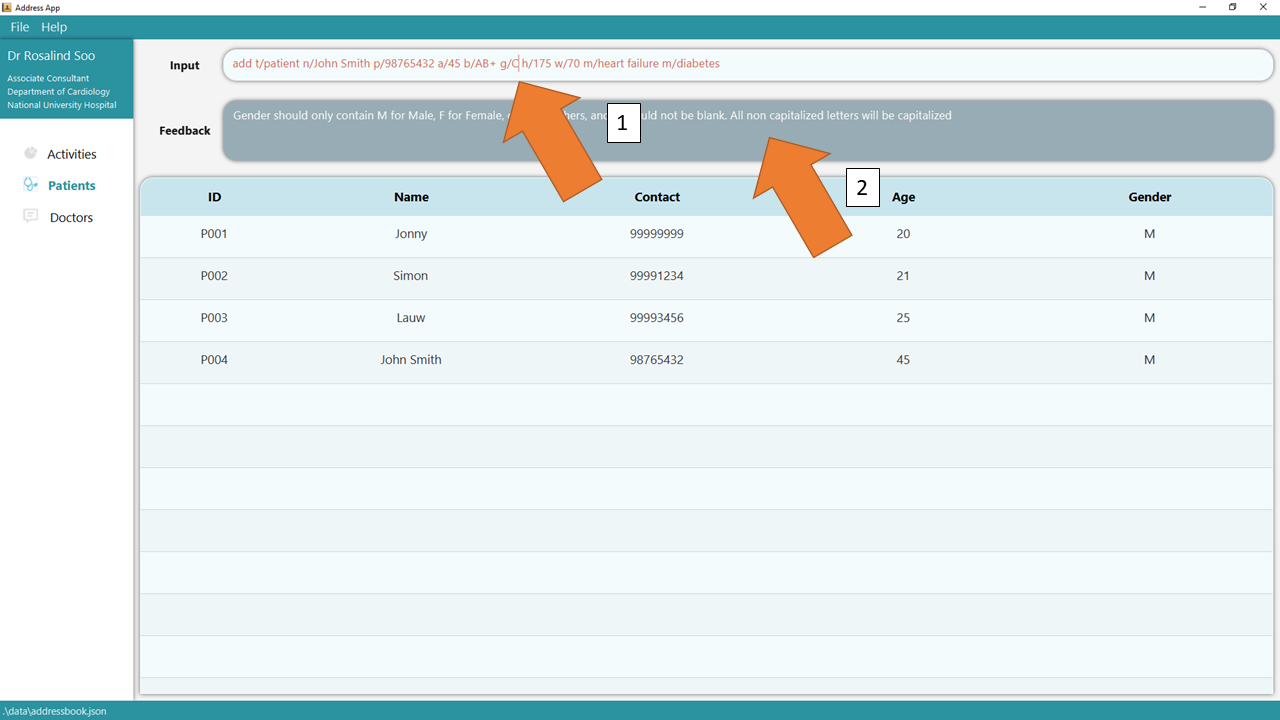Open the File menu
The height and width of the screenshot is (720, 1280).
point(20,27)
